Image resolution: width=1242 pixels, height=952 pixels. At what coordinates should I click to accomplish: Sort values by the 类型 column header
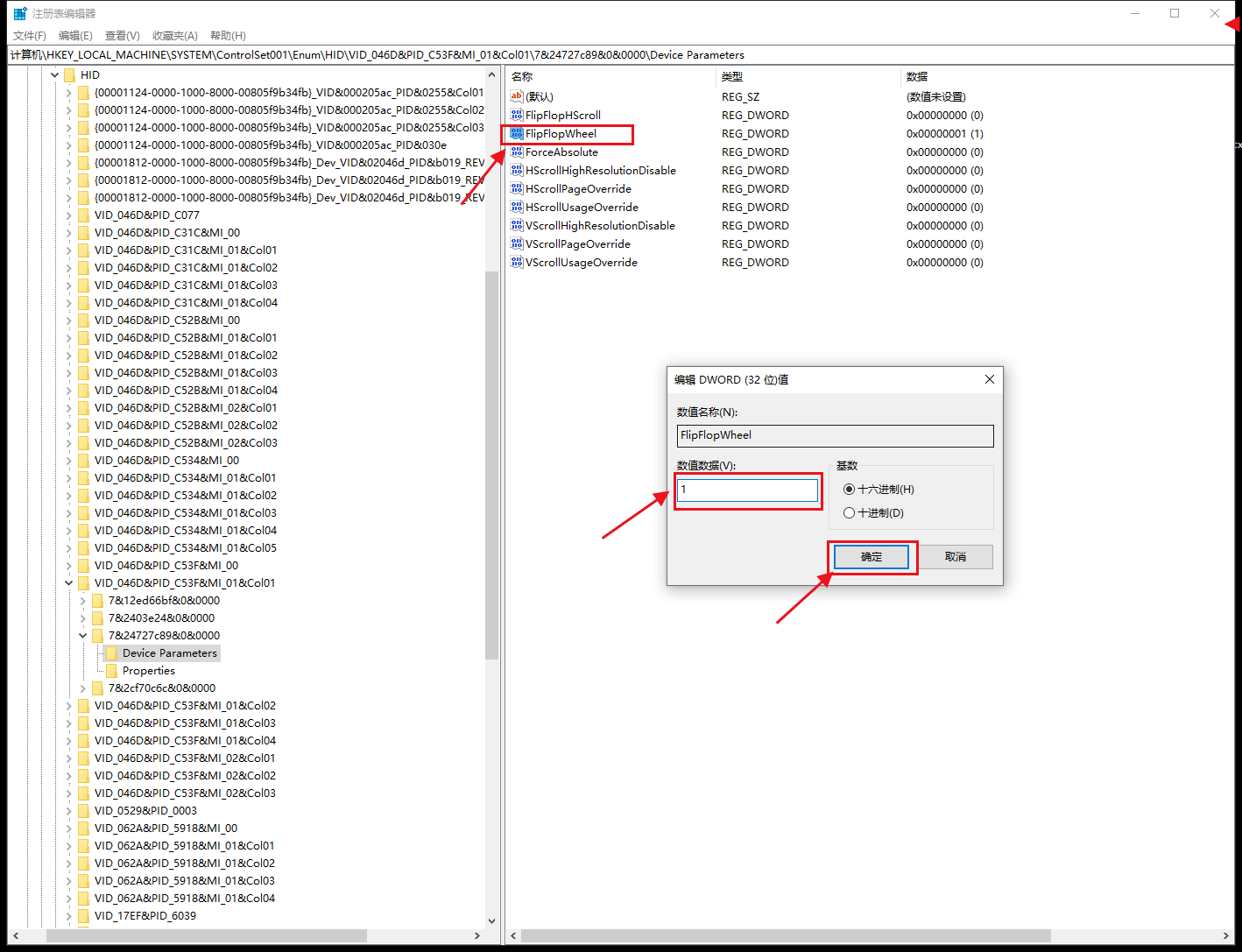[808, 76]
